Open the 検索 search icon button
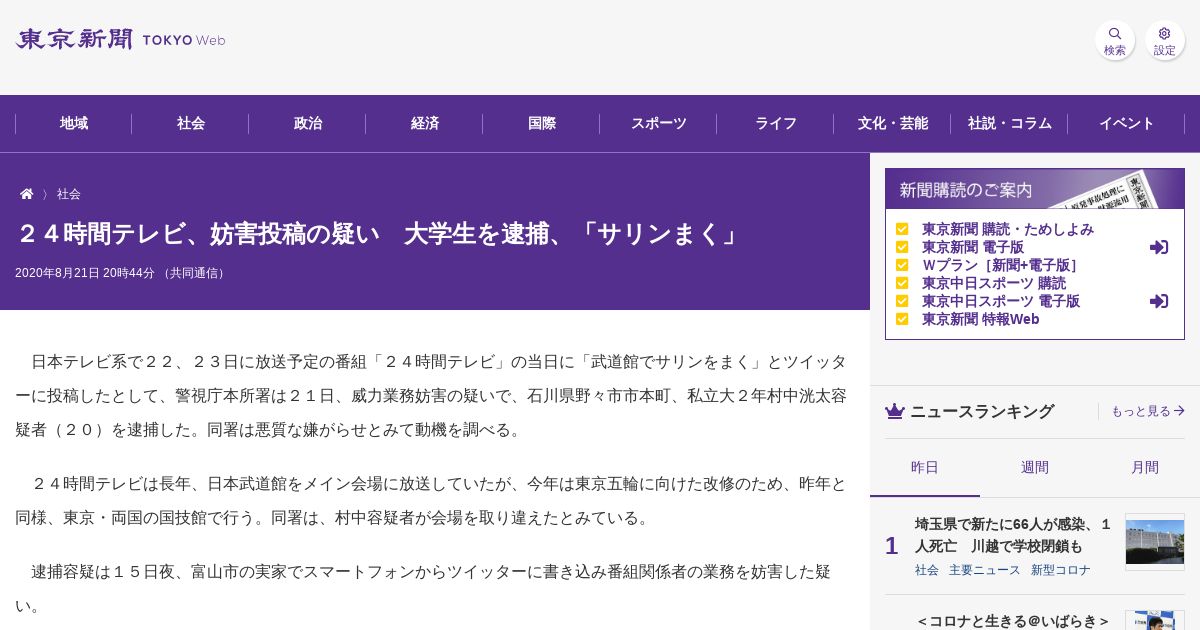The height and width of the screenshot is (630, 1200). [x=1115, y=40]
